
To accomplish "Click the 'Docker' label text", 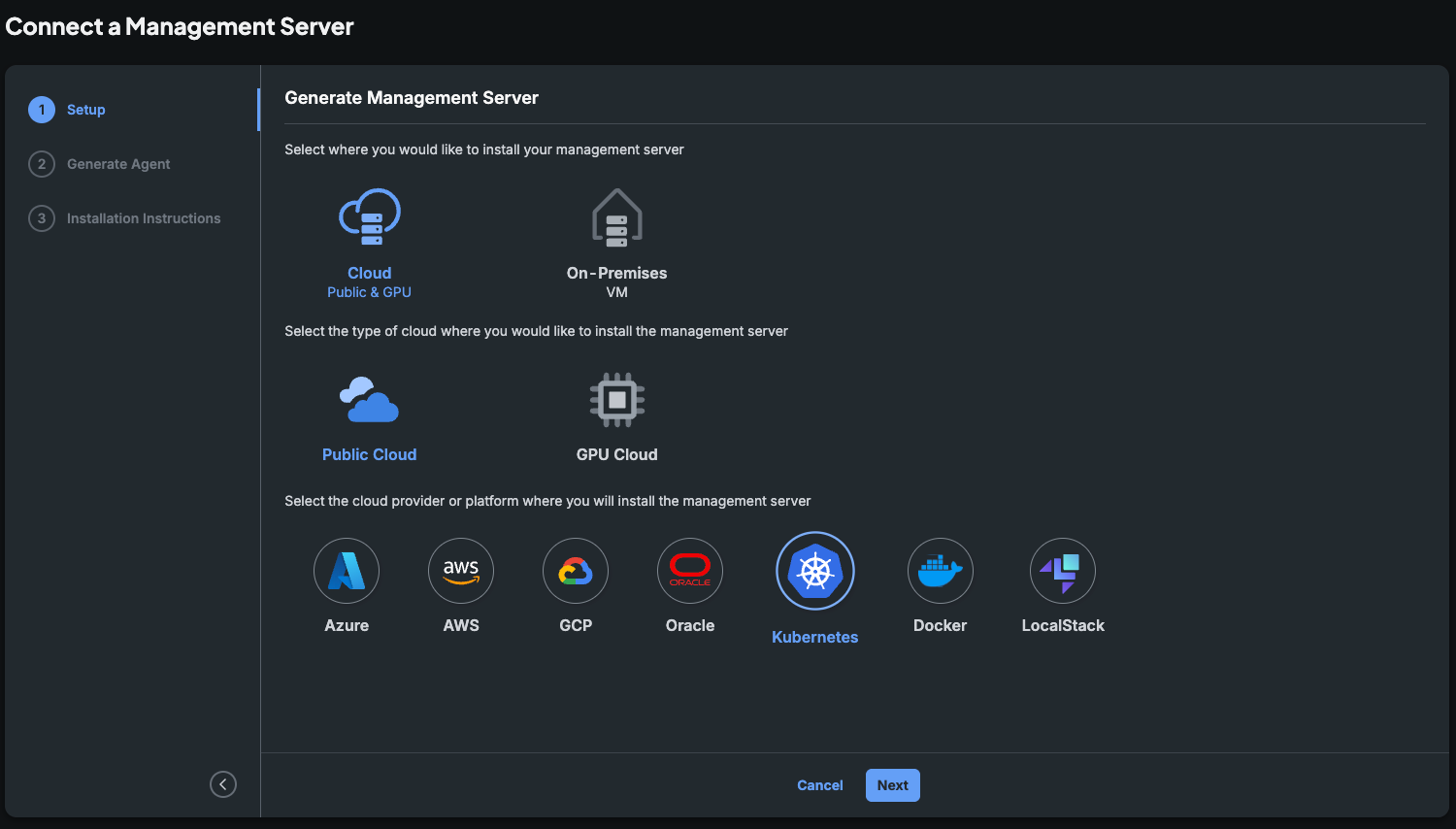I will click(x=941, y=625).
